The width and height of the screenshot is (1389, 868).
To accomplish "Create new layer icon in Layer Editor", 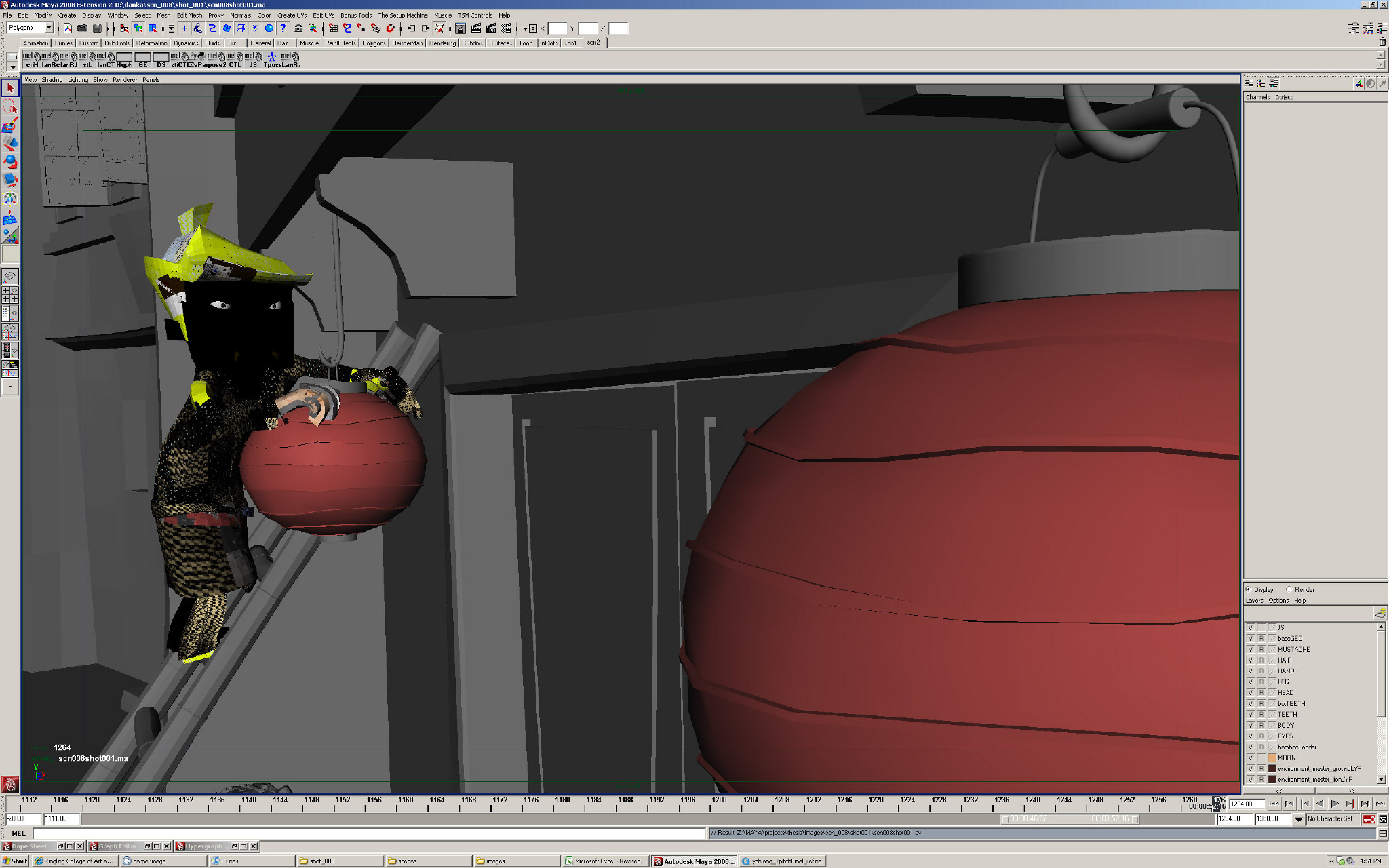I will (1380, 613).
